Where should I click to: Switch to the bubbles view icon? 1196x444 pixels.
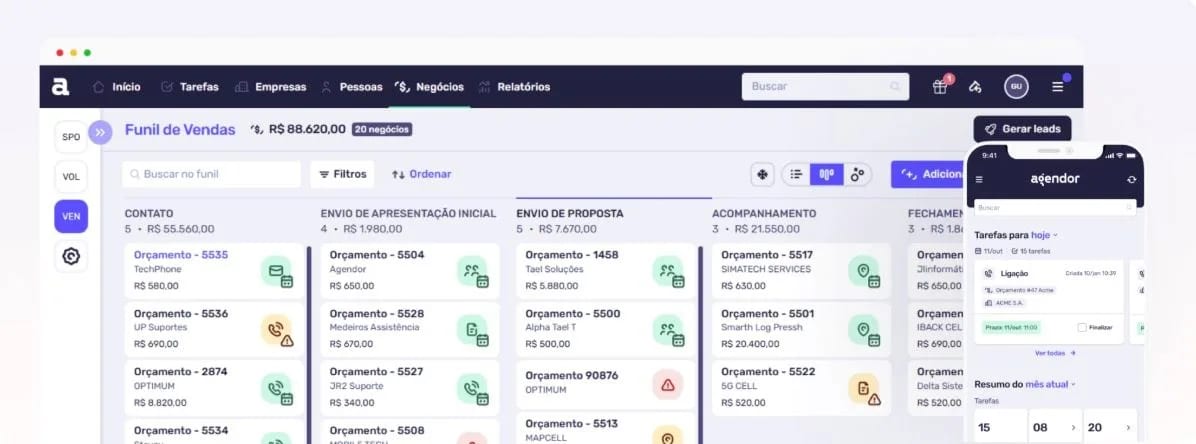tap(857, 175)
